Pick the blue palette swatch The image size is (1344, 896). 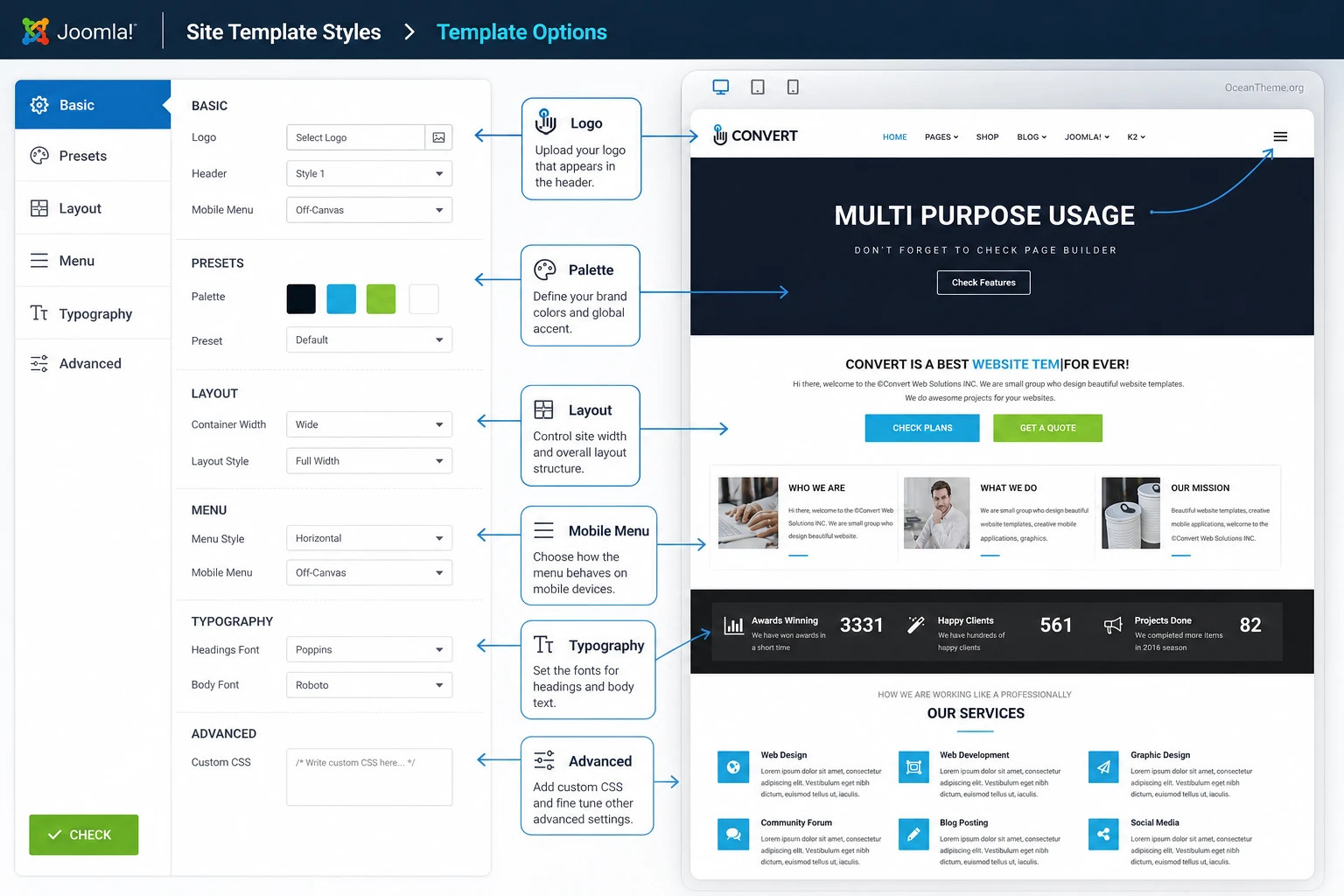click(x=341, y=298)
